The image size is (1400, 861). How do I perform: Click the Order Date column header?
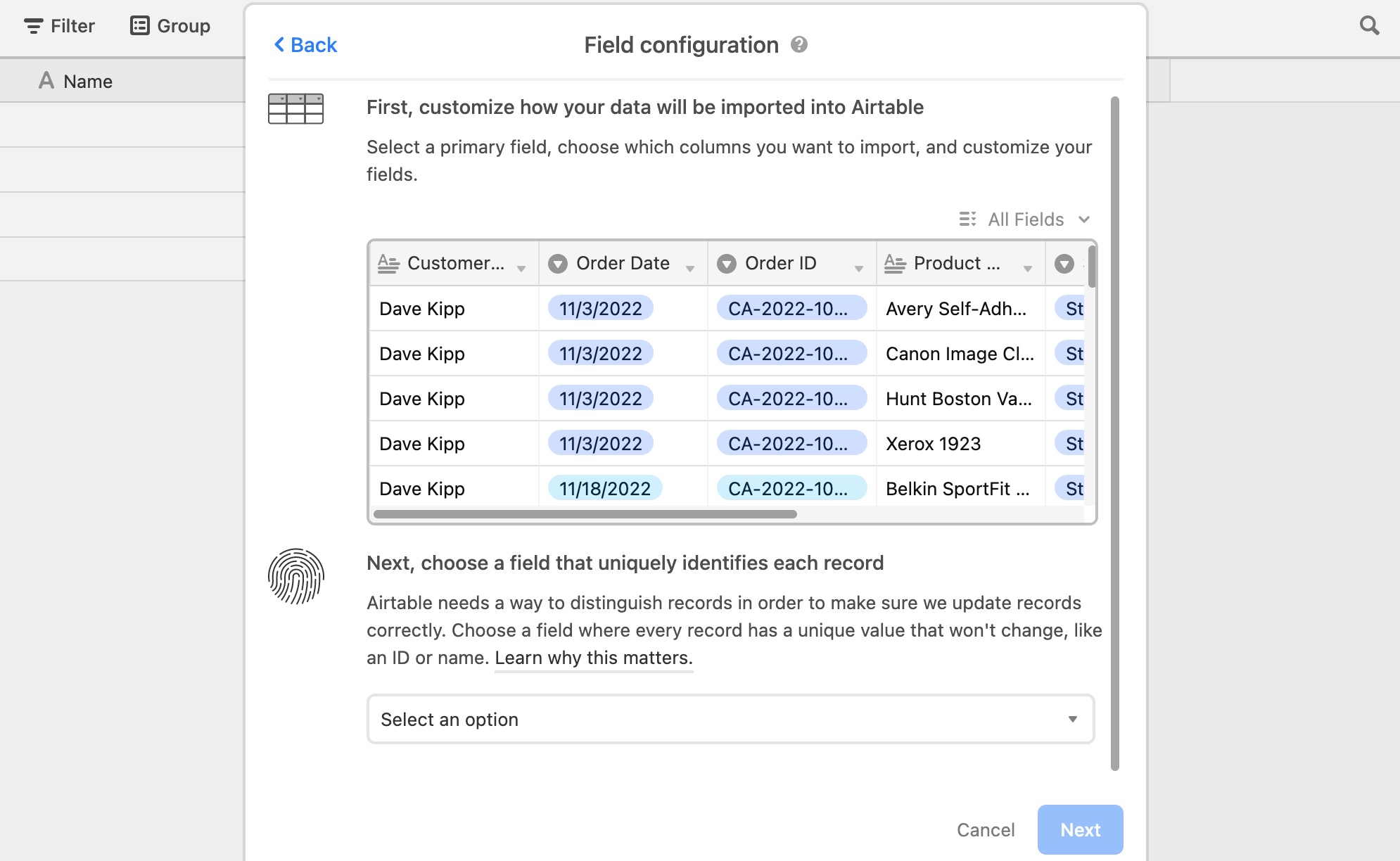[x=623, y=264]
